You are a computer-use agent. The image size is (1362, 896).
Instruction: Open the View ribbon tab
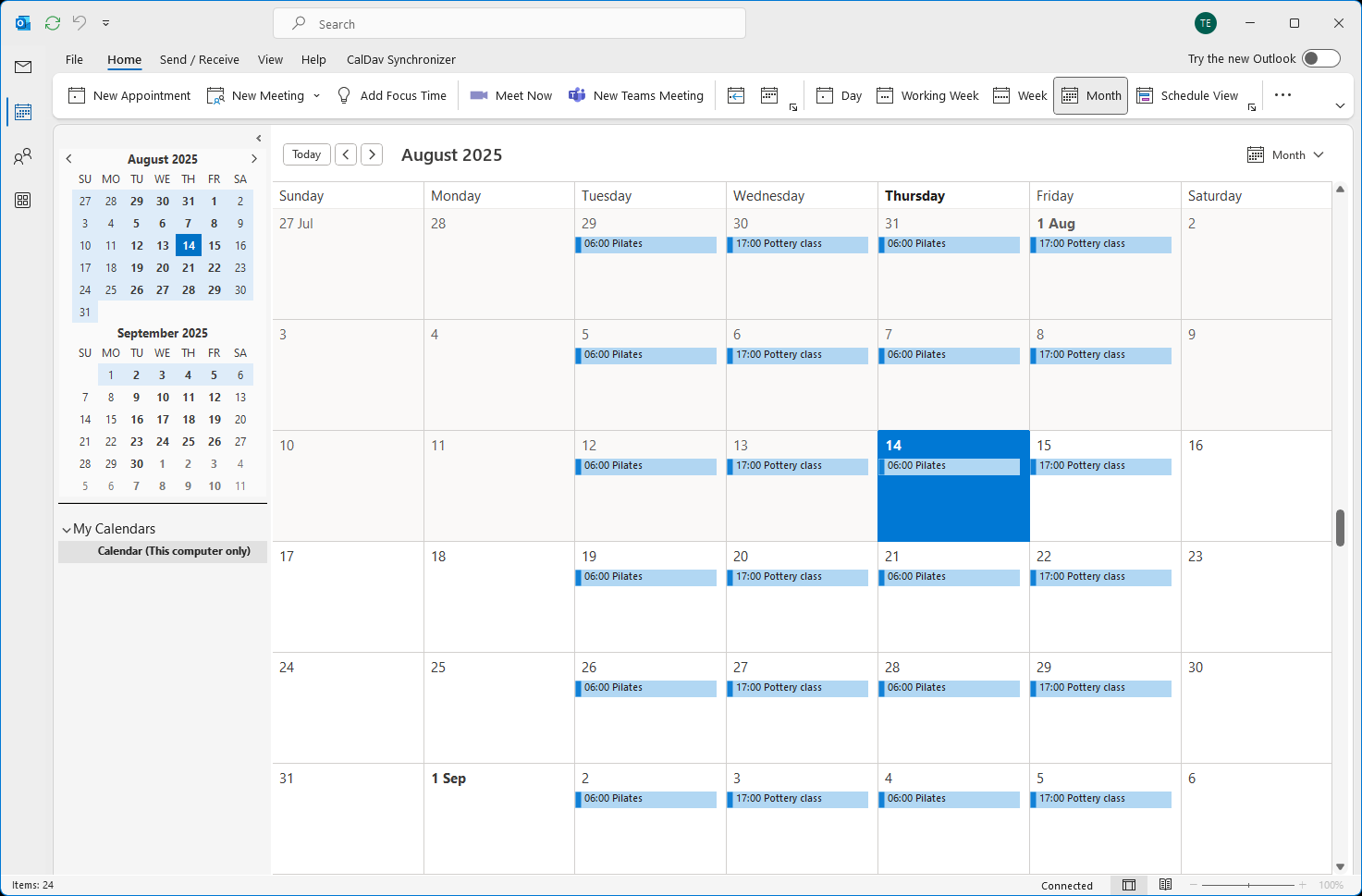coord(270,59)
